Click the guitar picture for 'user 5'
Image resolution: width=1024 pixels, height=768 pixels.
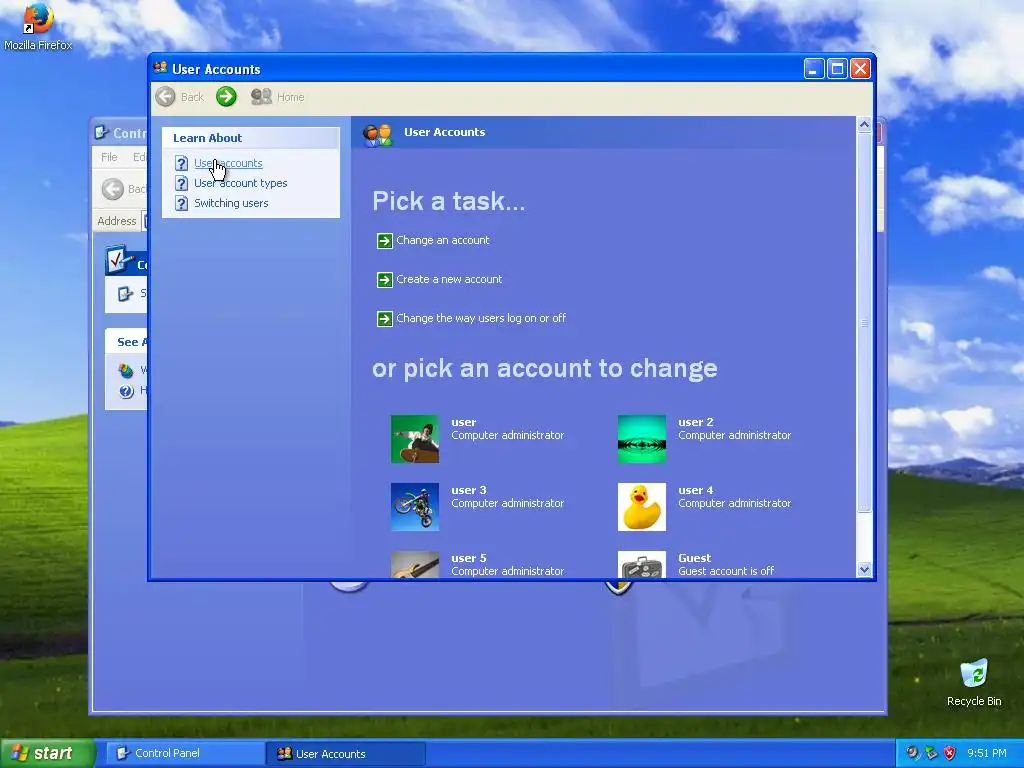point(415,564)
